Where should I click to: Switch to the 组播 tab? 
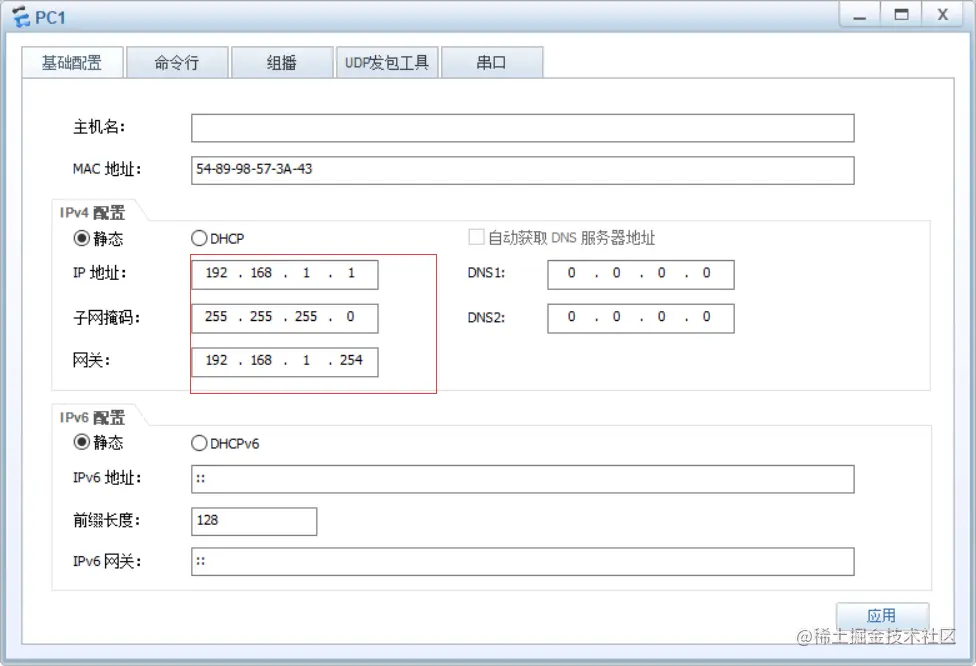pyautogui.click(x=282, y=61)
